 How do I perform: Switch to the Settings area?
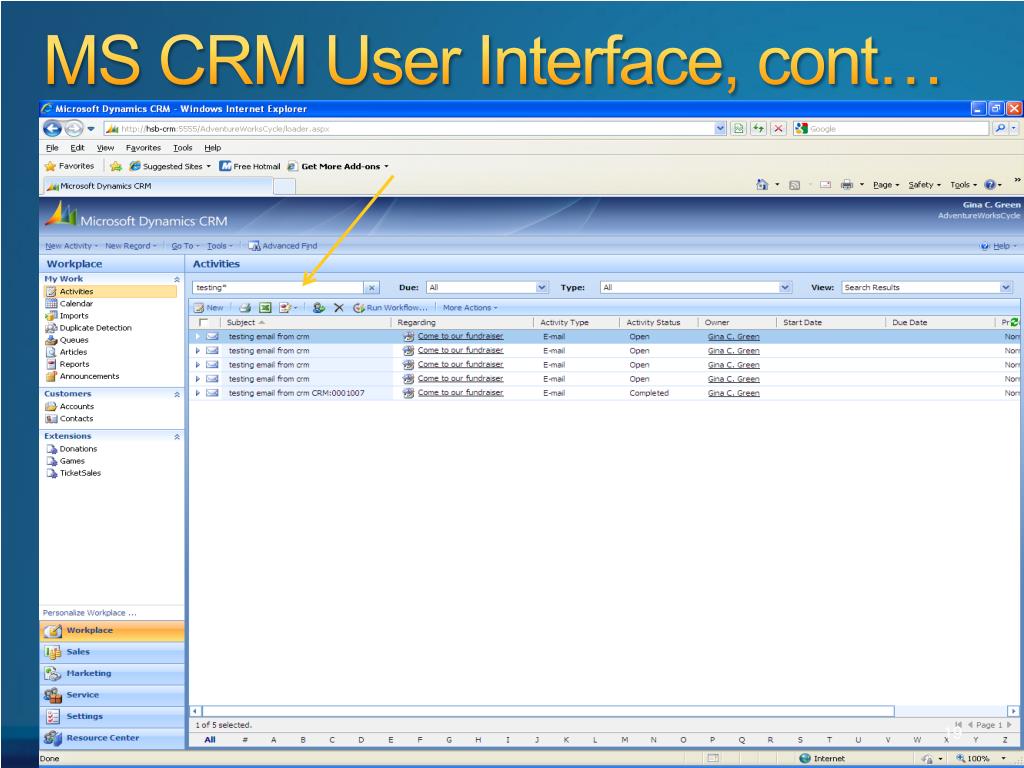coord(112,716)
